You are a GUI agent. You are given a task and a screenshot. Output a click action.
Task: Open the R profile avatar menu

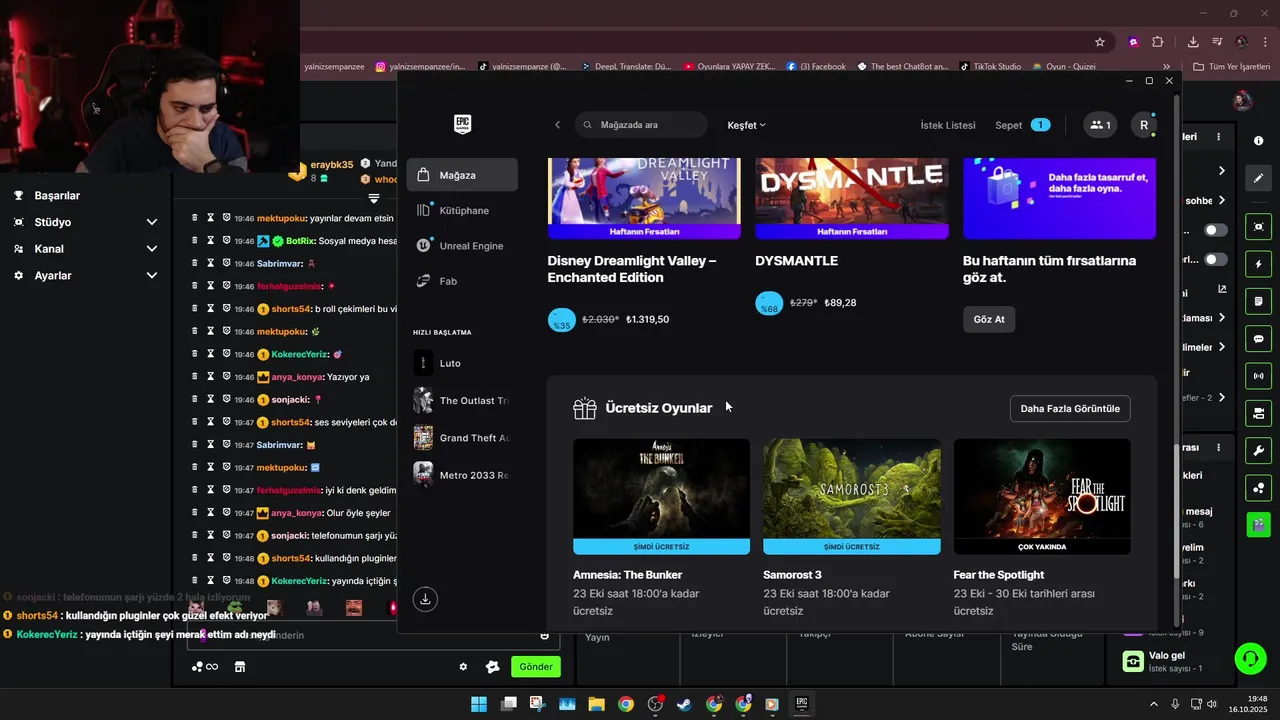(x=1144, y=125)
